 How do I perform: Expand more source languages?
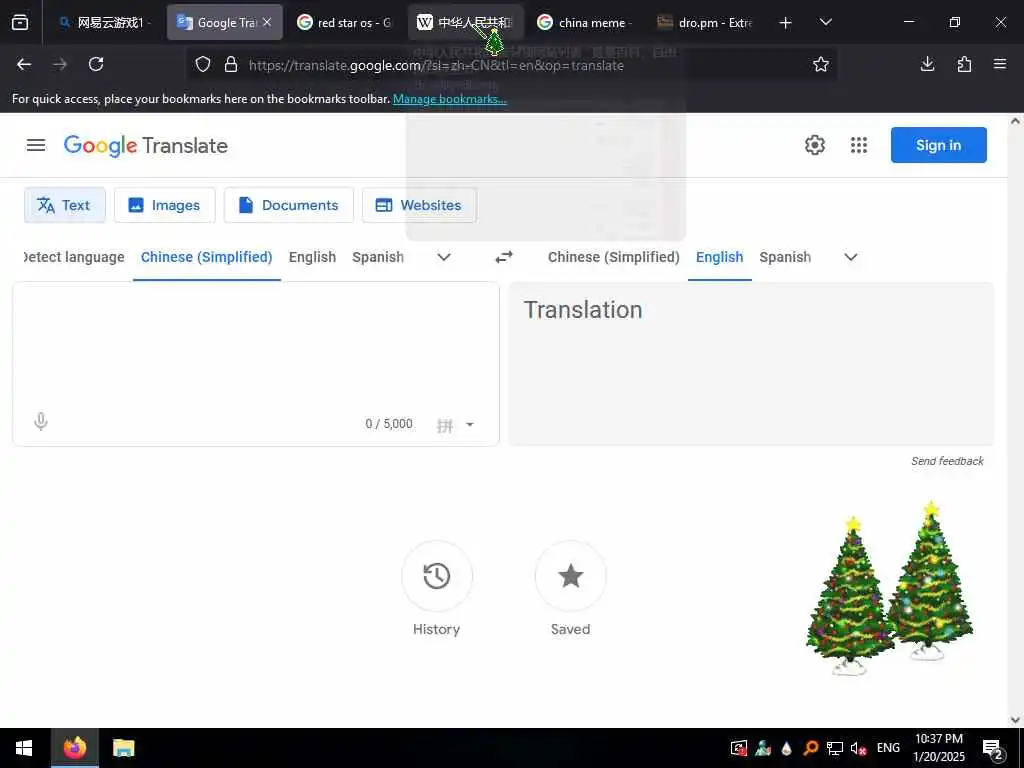click(x=443, y=257)
